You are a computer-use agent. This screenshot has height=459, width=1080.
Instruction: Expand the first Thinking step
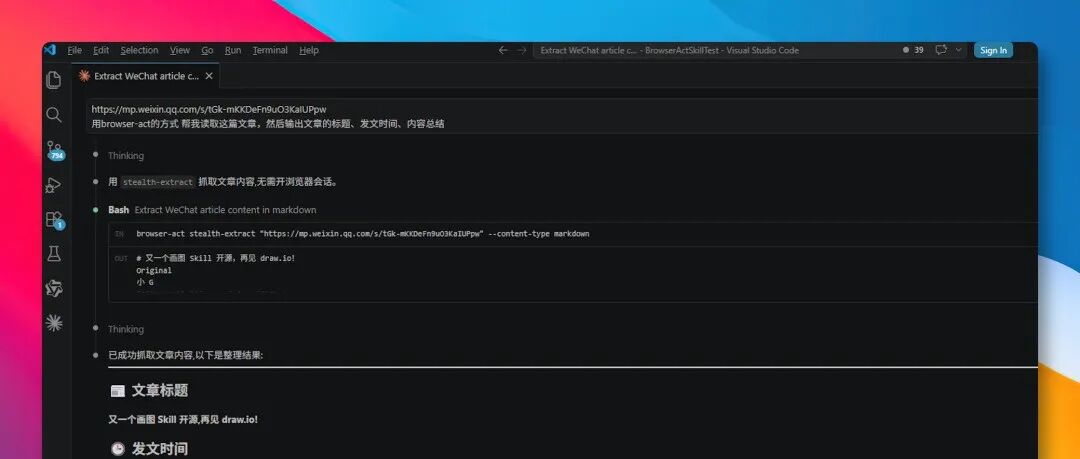tap(126, 156)
